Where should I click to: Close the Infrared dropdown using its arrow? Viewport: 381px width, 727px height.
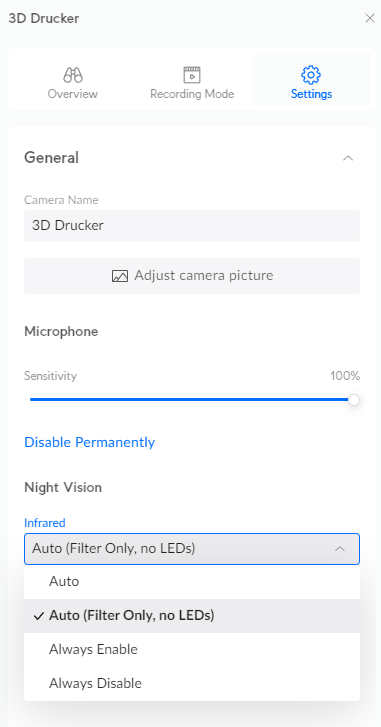340,549
